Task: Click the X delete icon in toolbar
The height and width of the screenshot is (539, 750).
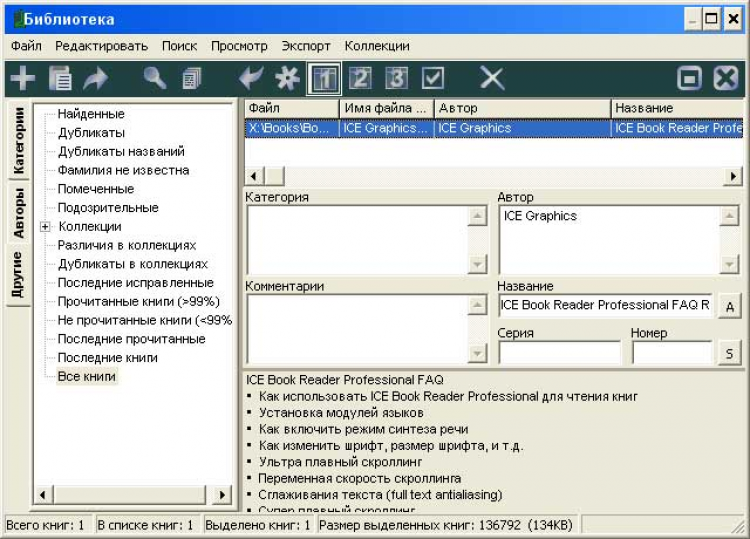Action: 492,78
